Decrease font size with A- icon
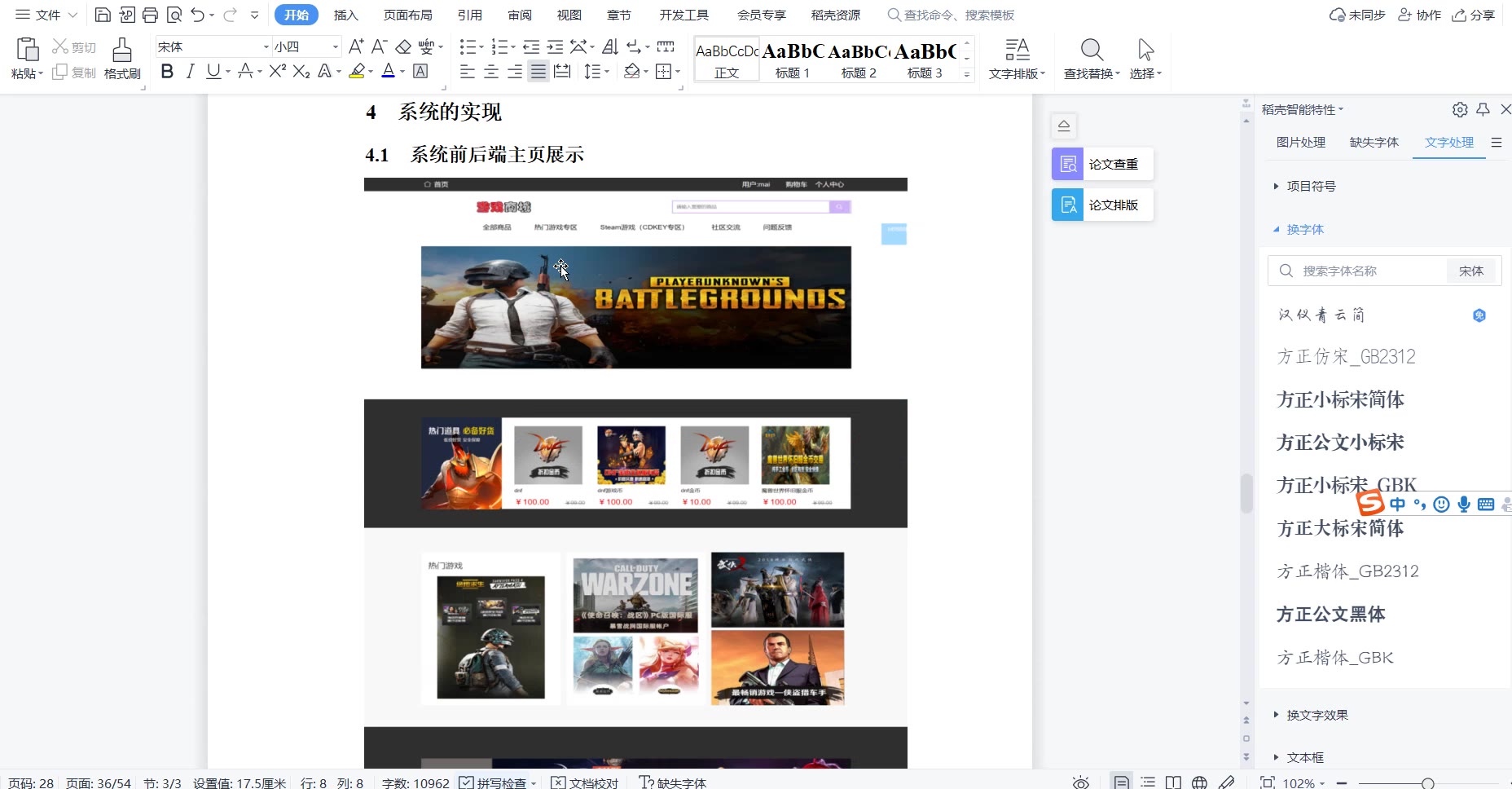Image resolution: width=1512 pixels, height=789 pixels. pos(379,46)
